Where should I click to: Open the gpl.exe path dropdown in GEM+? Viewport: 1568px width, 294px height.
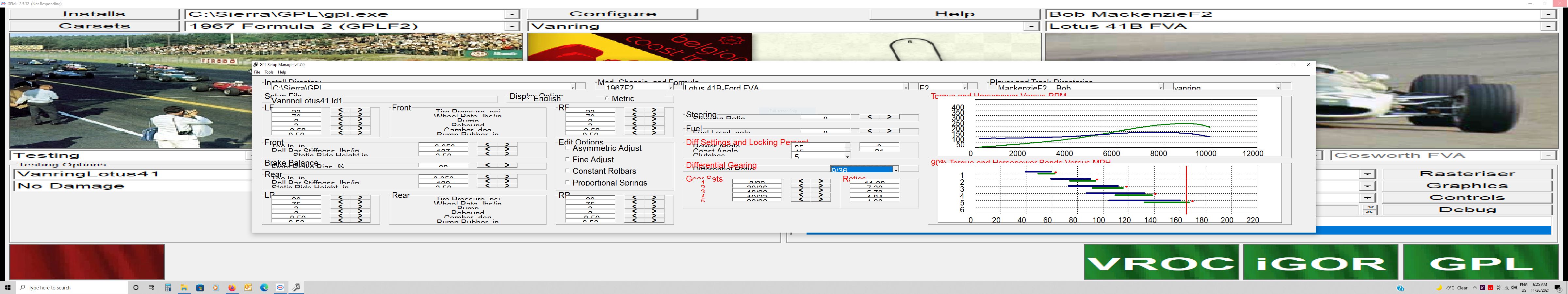[513, 14]
